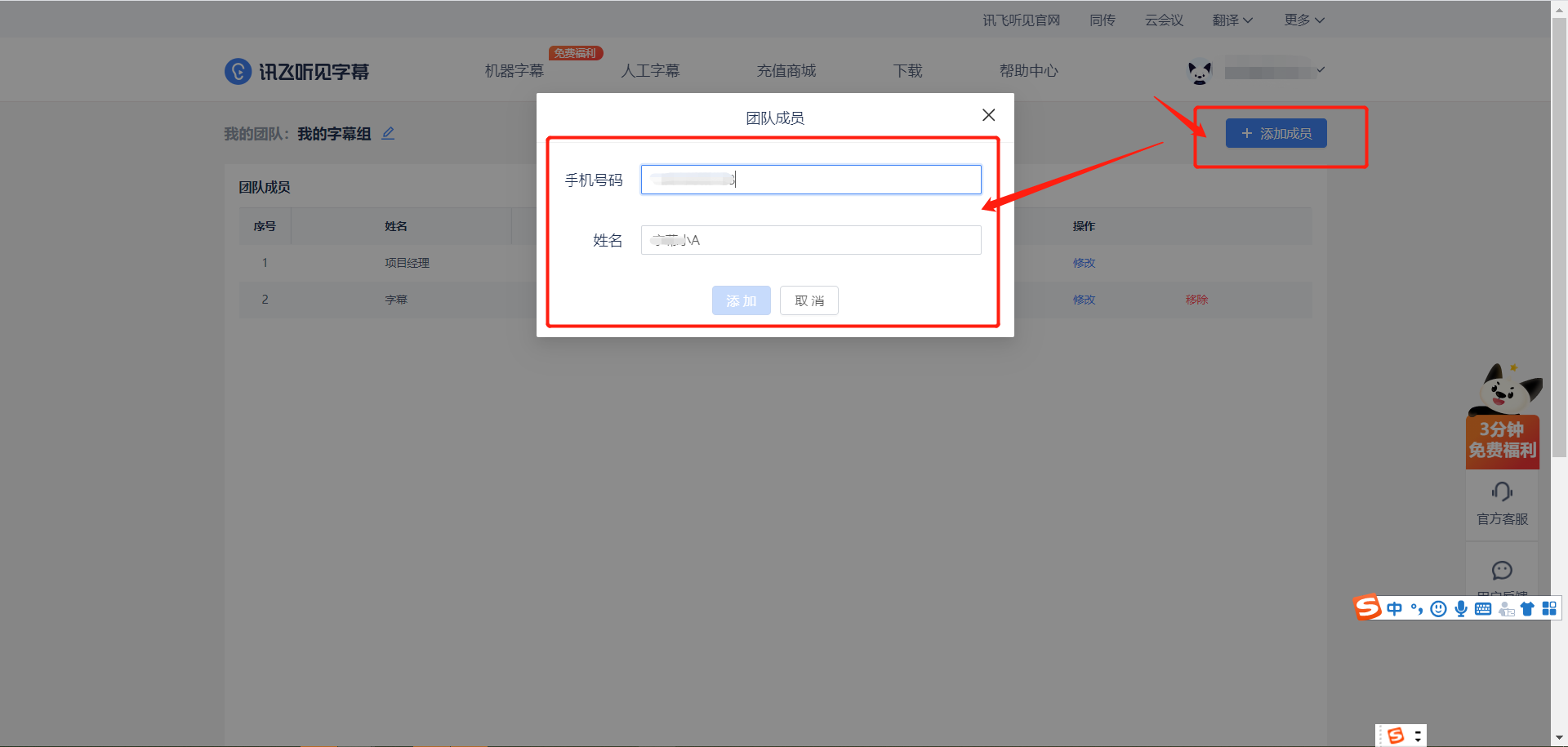Open Sogou skin shirt icon
Screen dimensions: 1568x747
tap(1527, 608)
